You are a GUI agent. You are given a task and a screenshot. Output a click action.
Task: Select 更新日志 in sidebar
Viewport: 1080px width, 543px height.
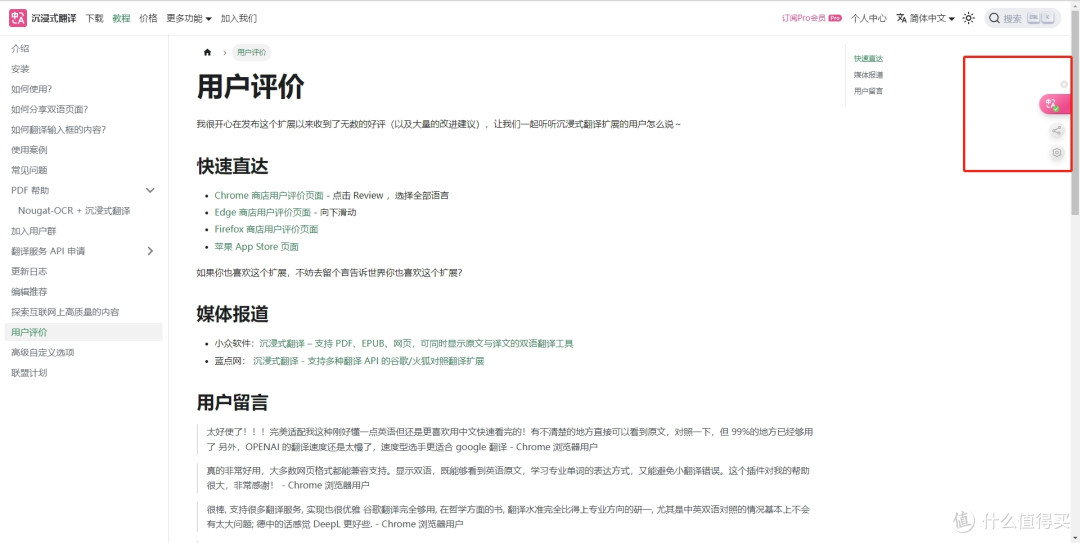tap(29, 272)
